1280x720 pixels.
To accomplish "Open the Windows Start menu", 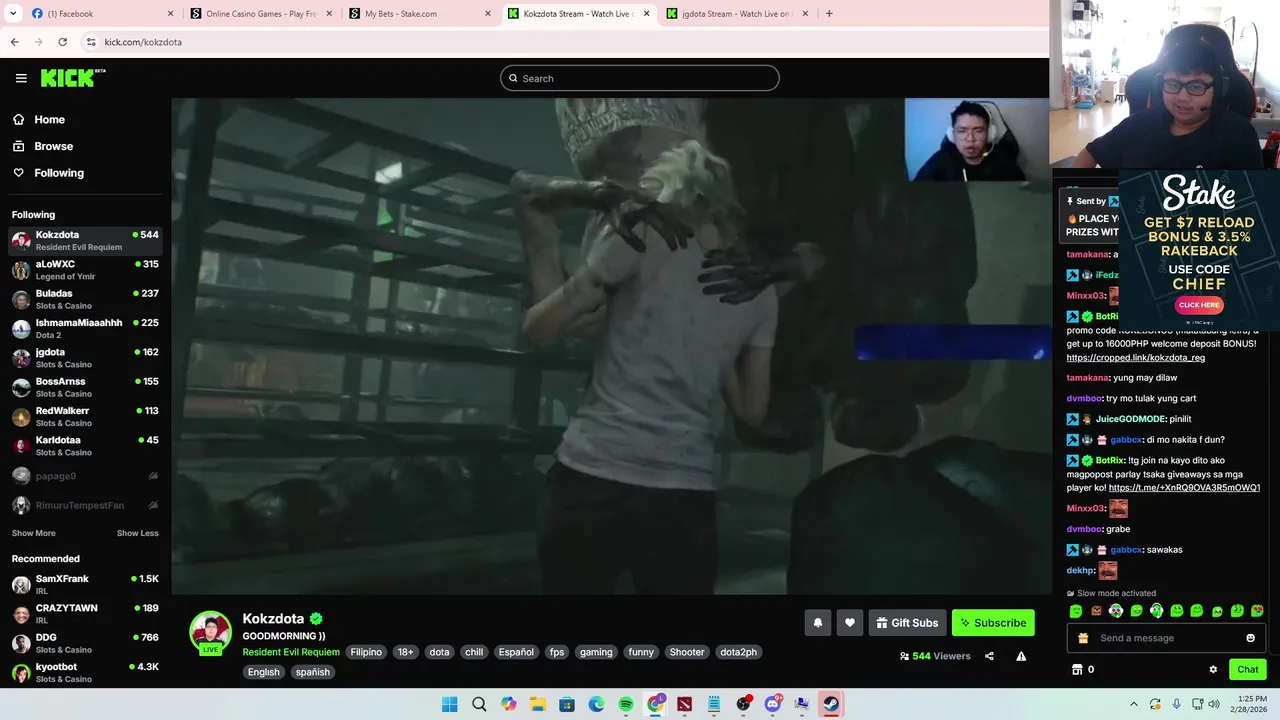I will (450, 704).
